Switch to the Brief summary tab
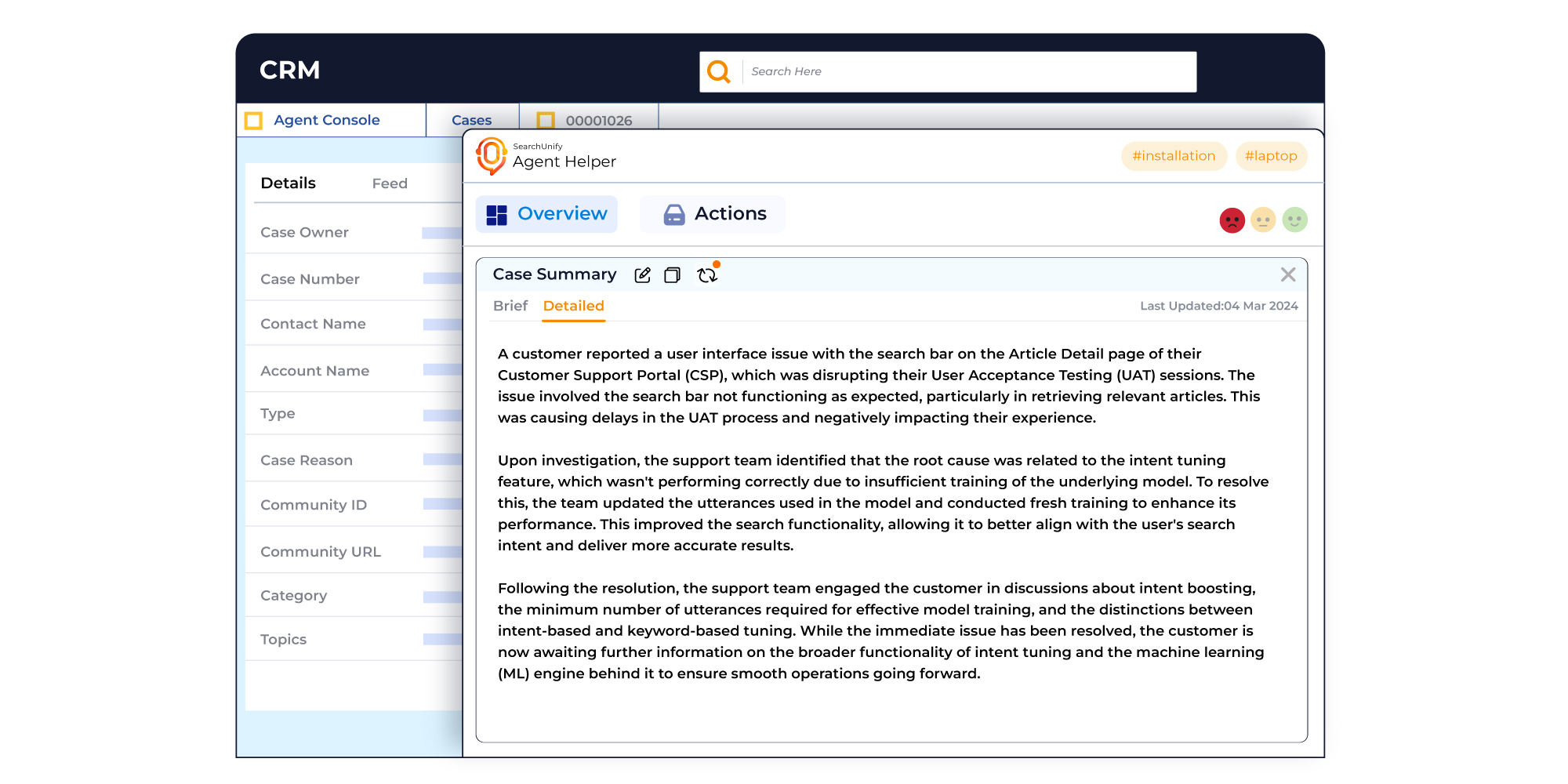Screen dimensions: 1568x784 (510, 306)
